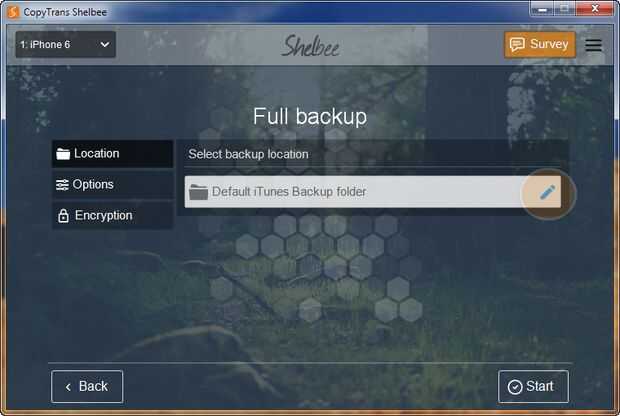Click the speech bubble icon on Survey
The width and height of the screenshot is (620, 416).
point(517,44)
